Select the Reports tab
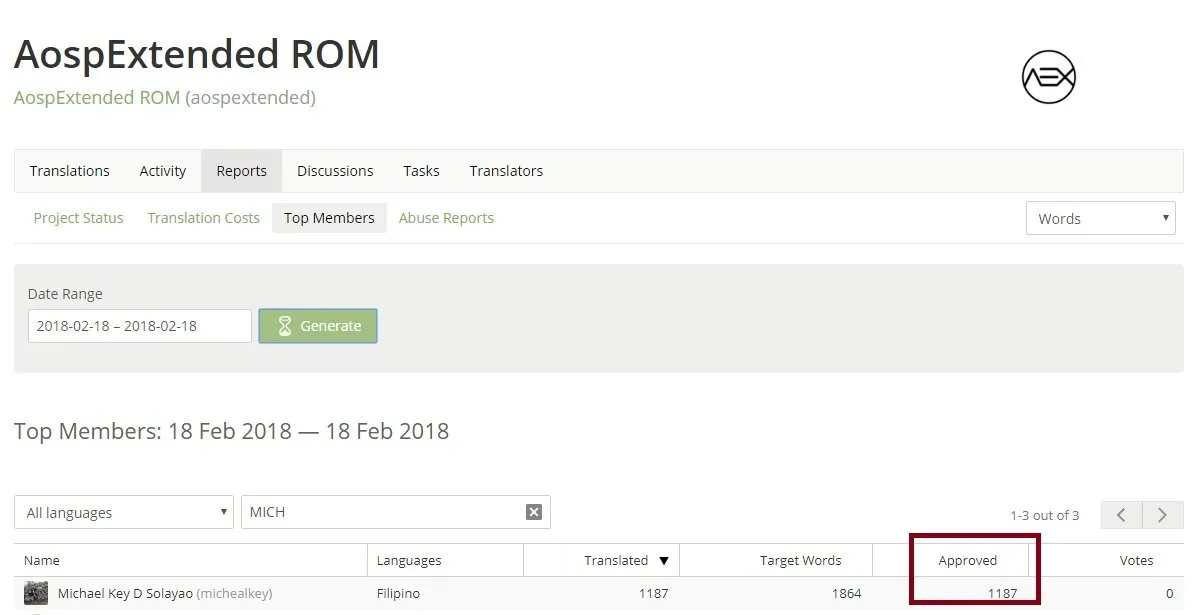The height and width of the screenshot is (615, 1195). click(242, 171)
